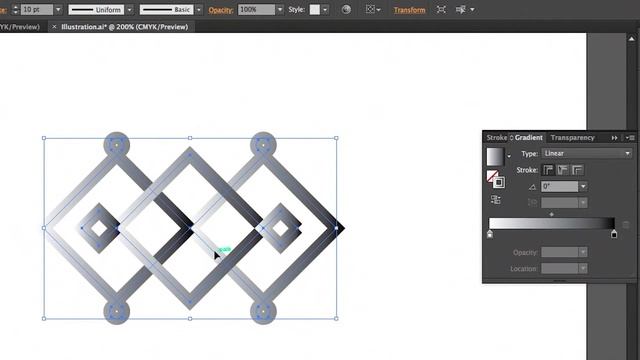Apply gradient across stroke
This screenshot has width=640, height=360.
pos(577,170)
